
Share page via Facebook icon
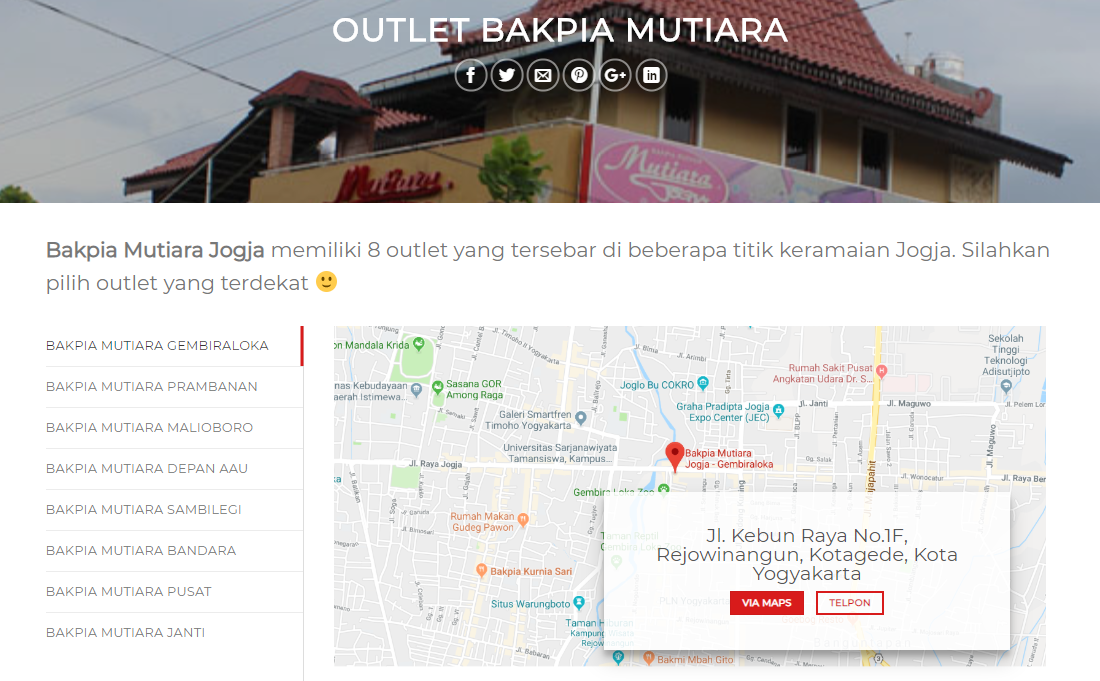pos(471,75)
